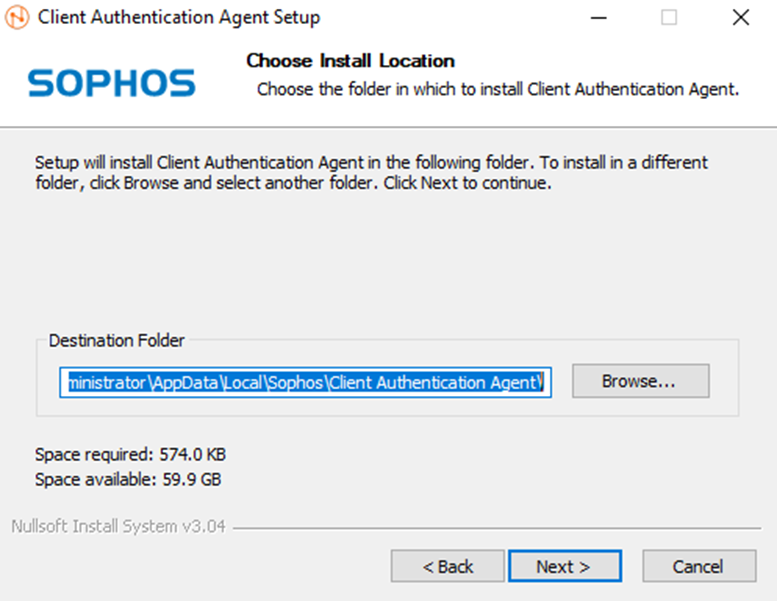777x601 pixels.
Task: Continue installation with Next >
Action: click(565, 566)
